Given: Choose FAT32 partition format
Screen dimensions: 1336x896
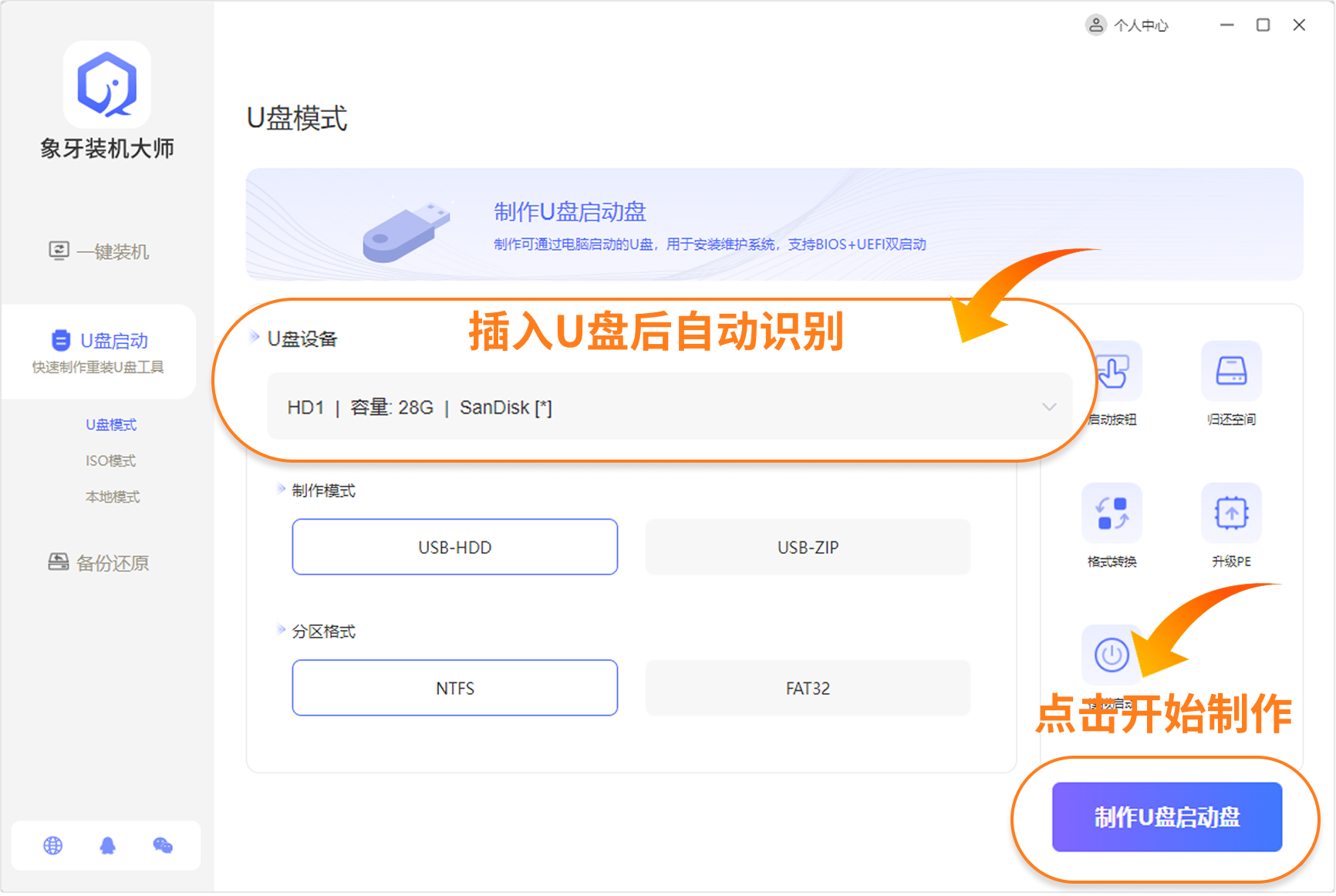Looking at the screenshot, I should point(808,688).
